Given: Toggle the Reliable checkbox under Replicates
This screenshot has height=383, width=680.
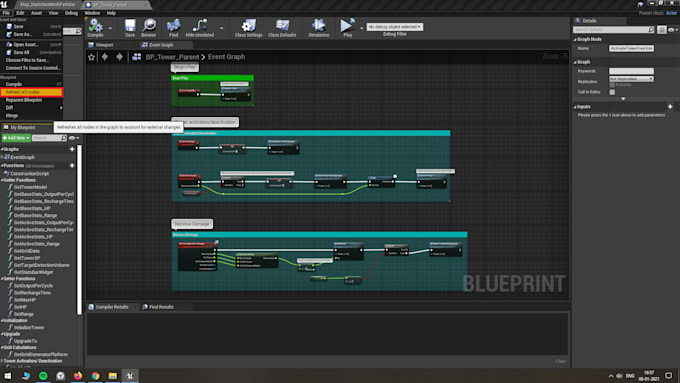Looking at the screenshot, I should [612, 85].
